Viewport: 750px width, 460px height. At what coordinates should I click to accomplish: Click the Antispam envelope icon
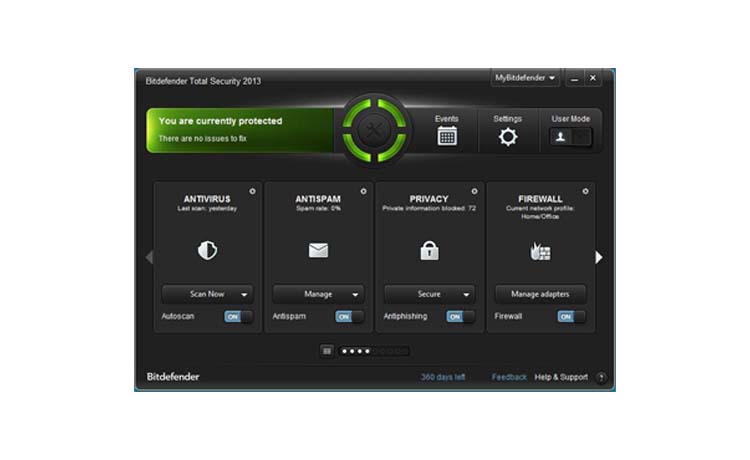(x=318, y=250)
